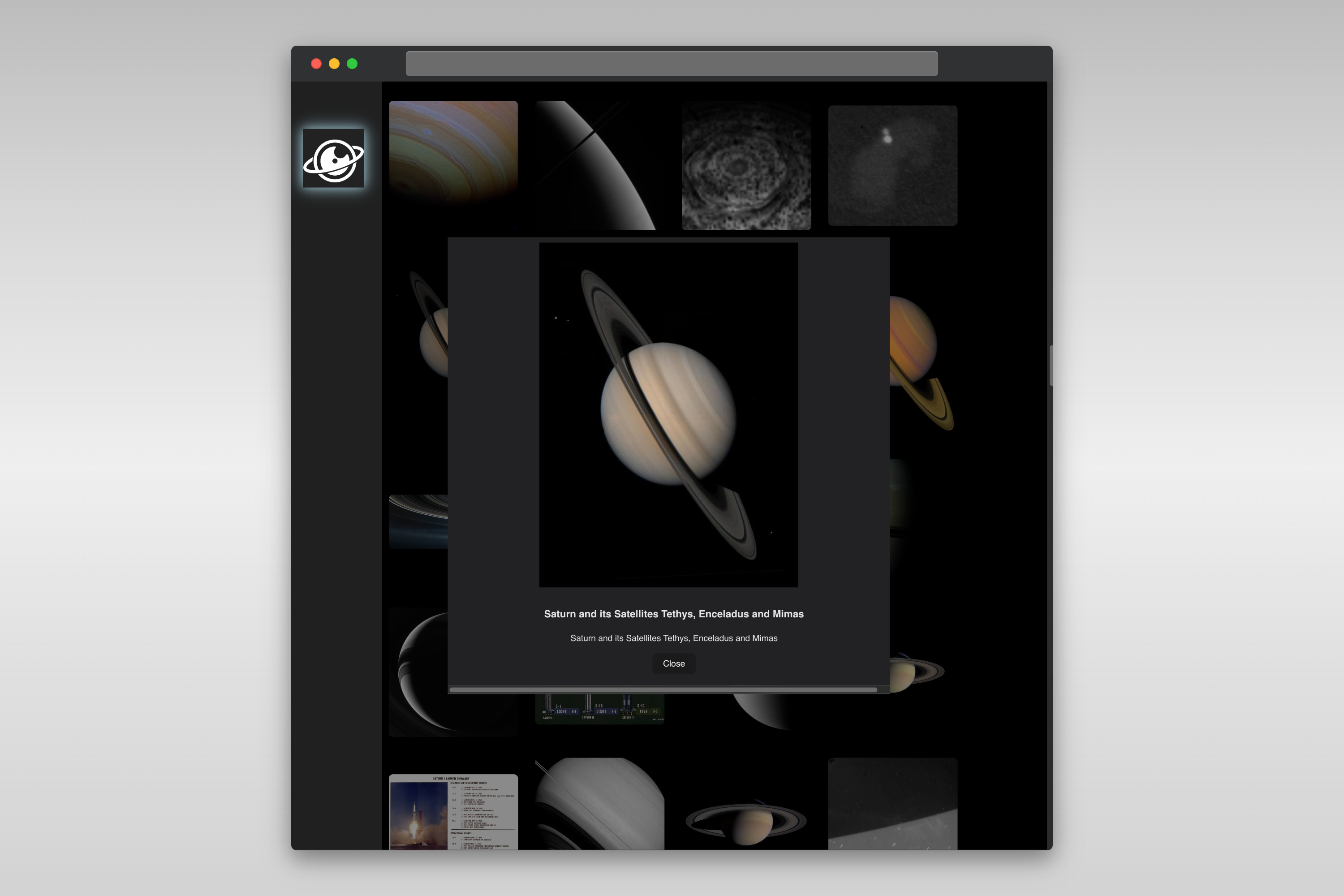Click the horizontal scrollbar at modal bottom
The image size is (1344, 896).
click(x=663, y=690)
